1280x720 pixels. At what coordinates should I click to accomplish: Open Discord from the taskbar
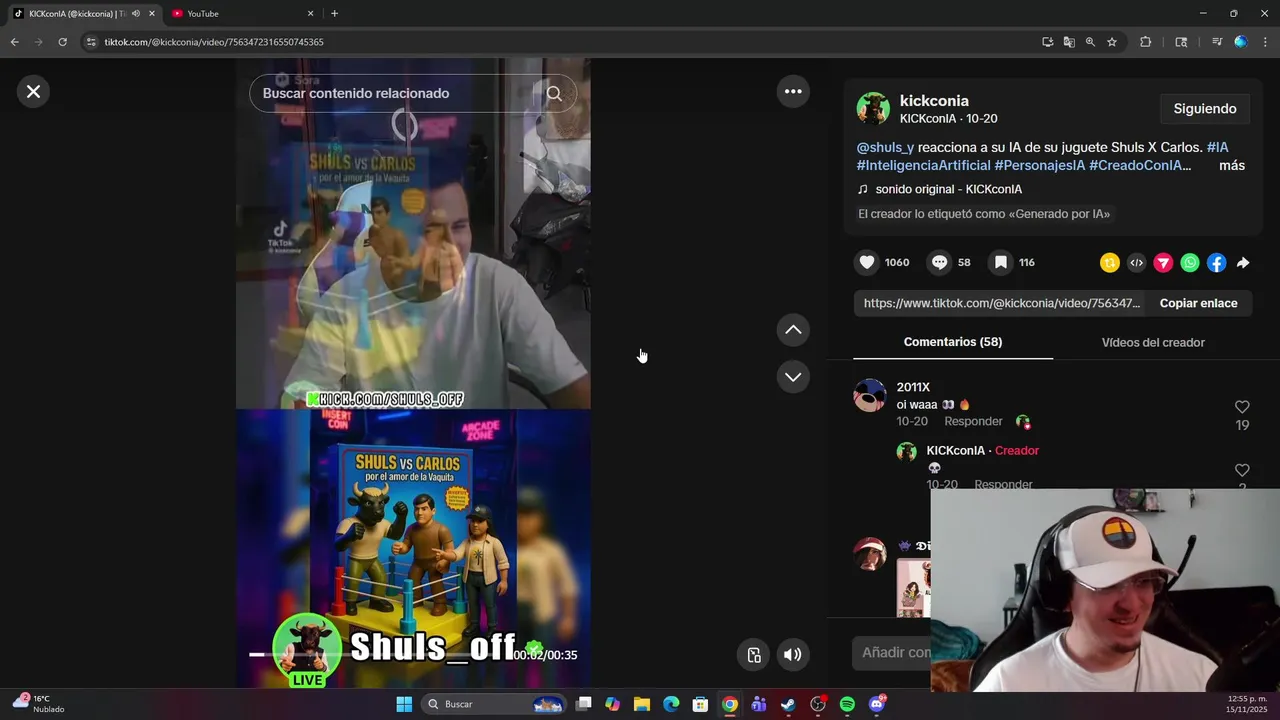[877, 704]
